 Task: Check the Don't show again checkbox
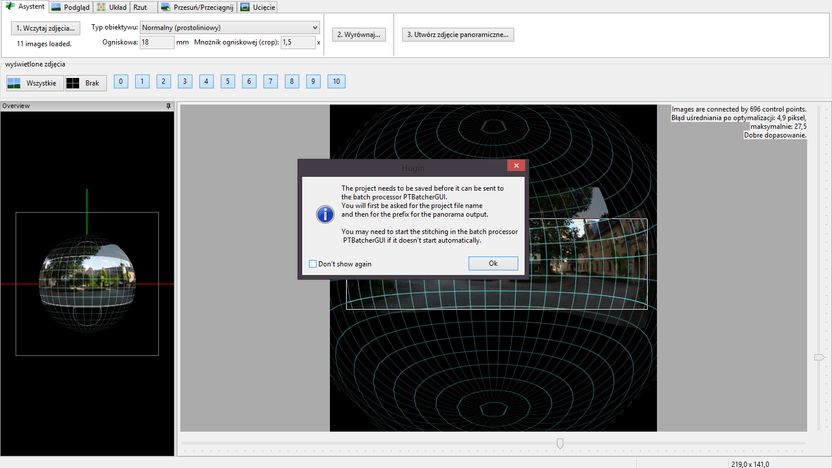pos(313,264)
